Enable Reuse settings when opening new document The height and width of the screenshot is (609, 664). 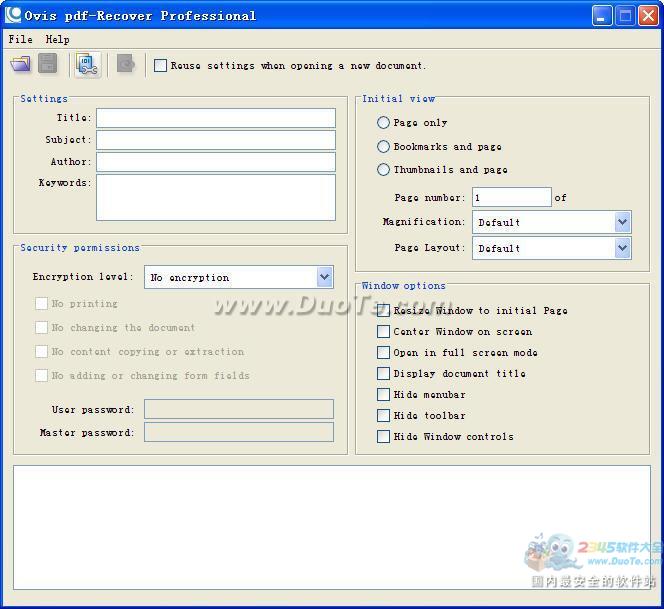[160, 66]
